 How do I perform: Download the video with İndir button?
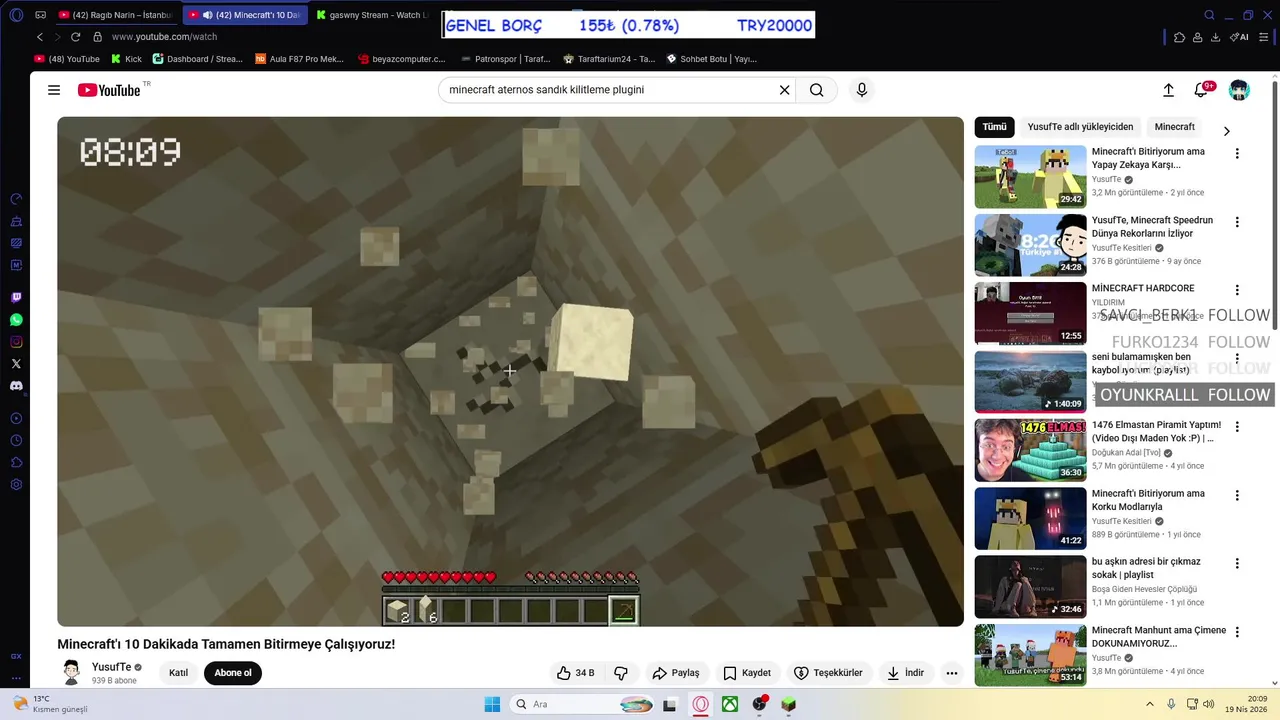click(x=905, y=673)
